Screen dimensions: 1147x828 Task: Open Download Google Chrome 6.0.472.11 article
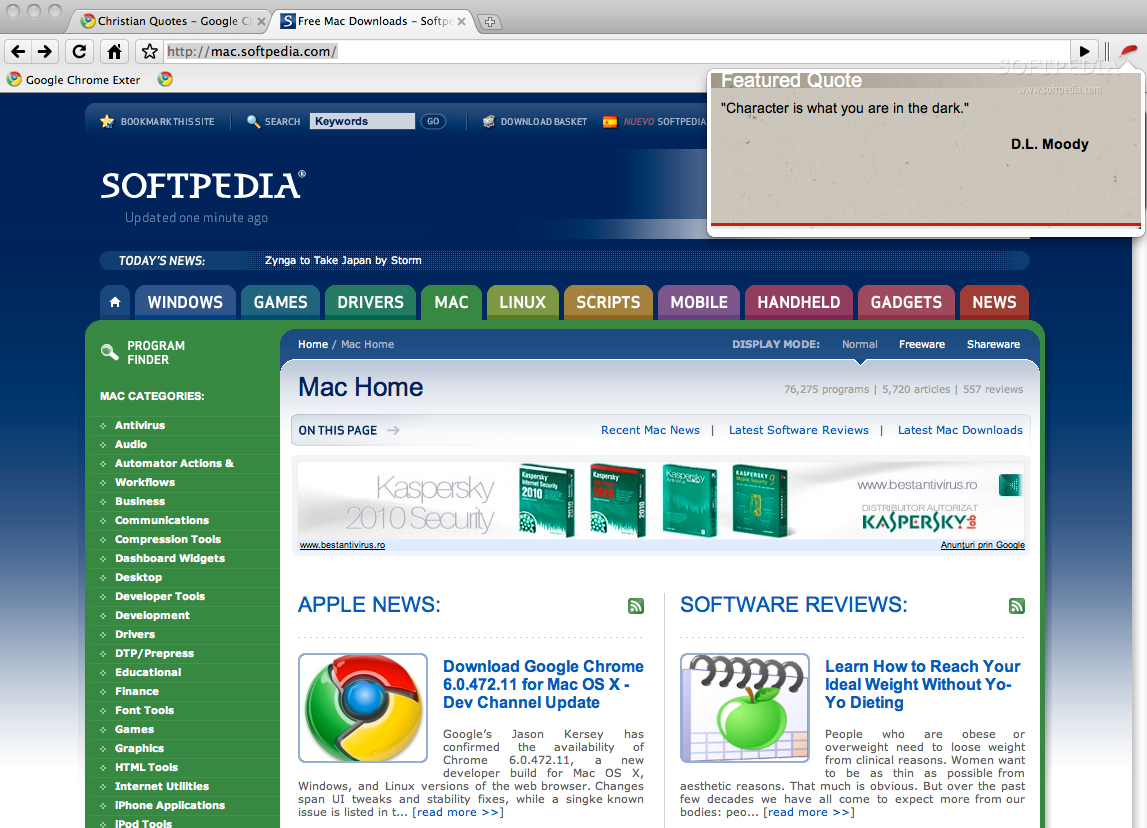(543, 685)
